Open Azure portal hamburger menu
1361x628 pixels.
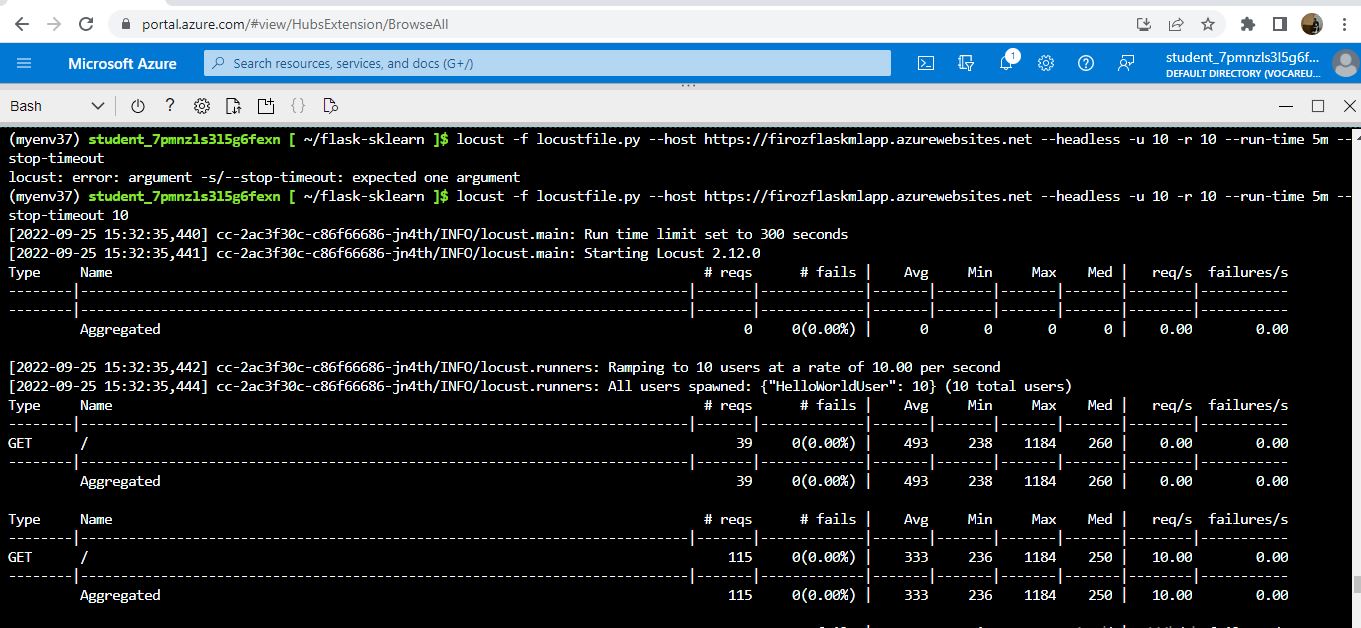coord(24,63)
